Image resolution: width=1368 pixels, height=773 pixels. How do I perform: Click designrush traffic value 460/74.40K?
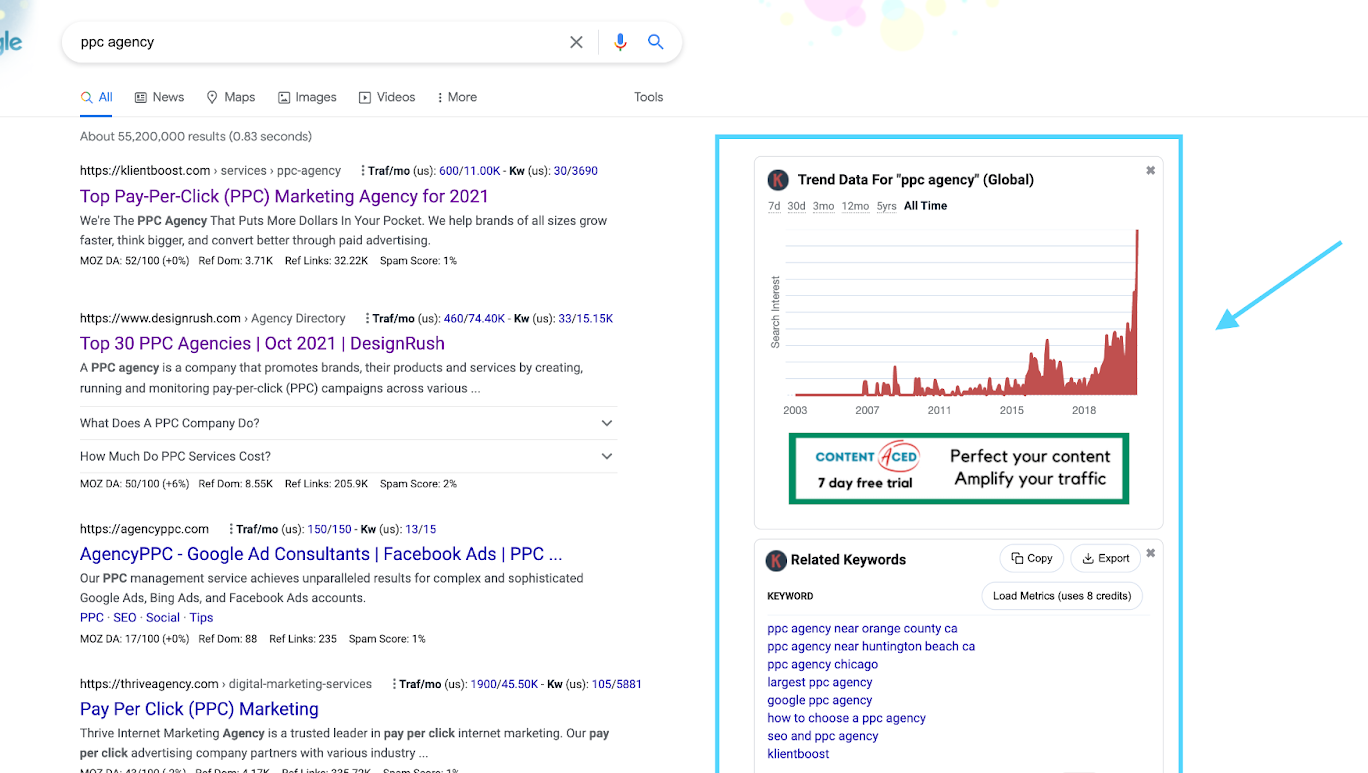click(x=474, y=319)
